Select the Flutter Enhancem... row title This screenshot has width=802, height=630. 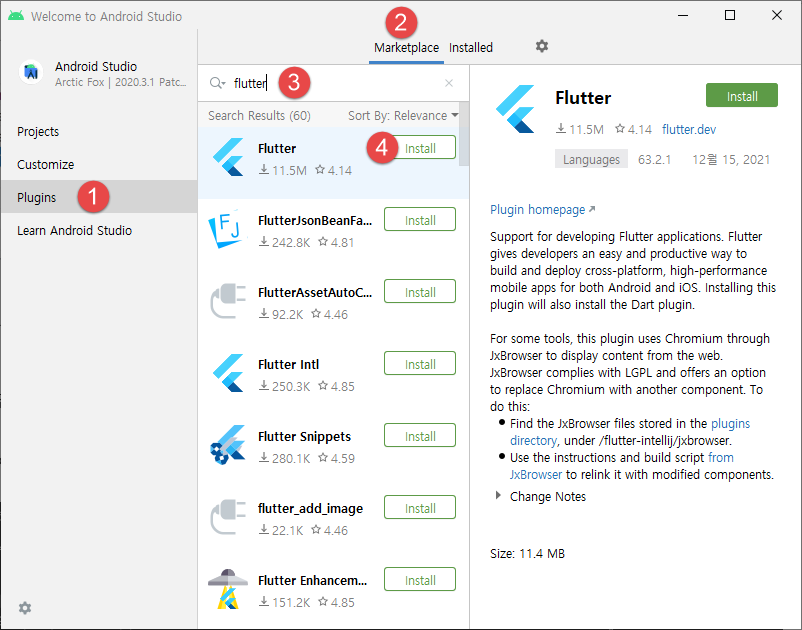click(313, 581)
